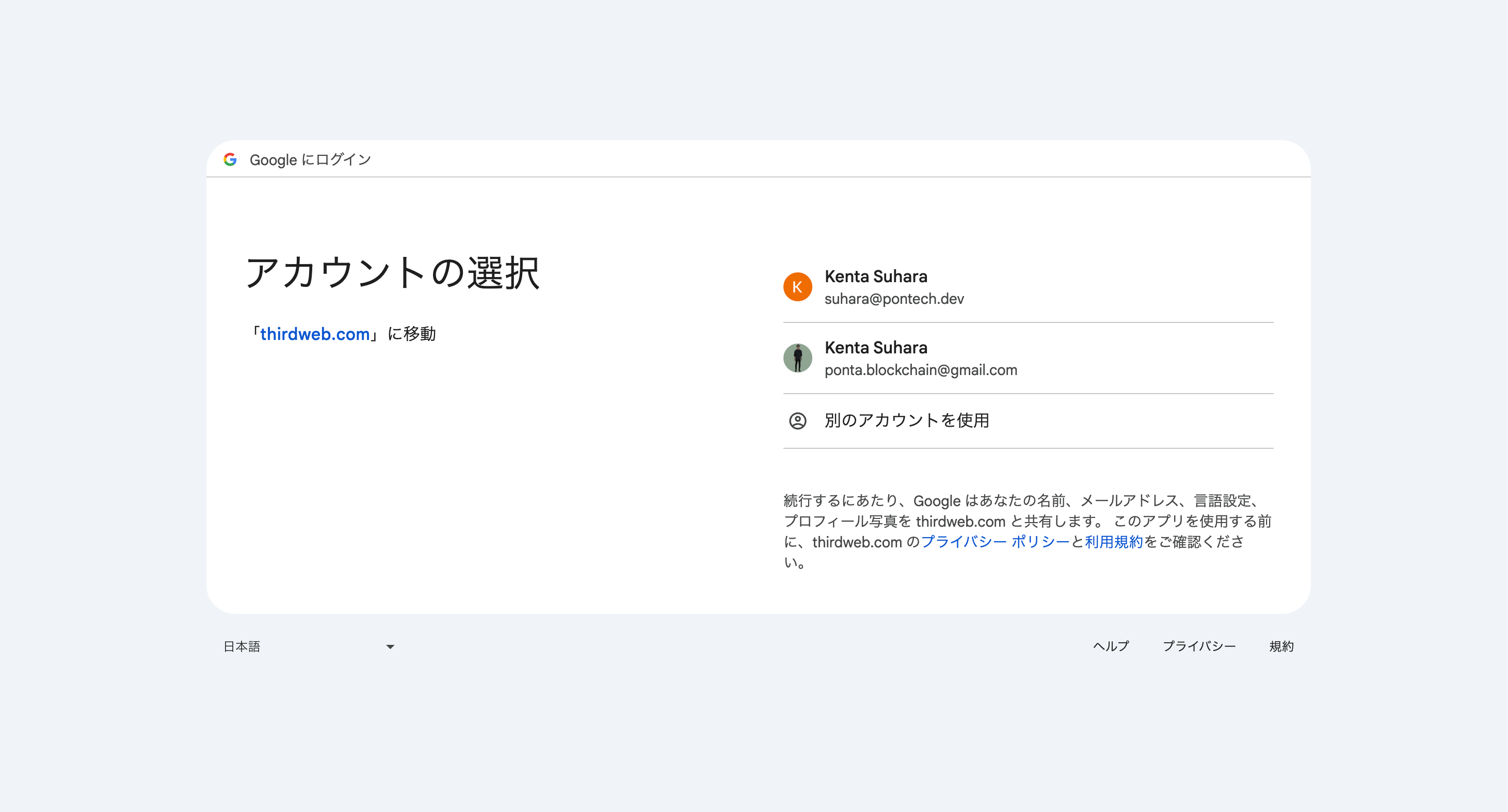Click the アカウントの選択 heading
Image resolution: width=1508 pixels, height=812 pixels.
(392, 272)
